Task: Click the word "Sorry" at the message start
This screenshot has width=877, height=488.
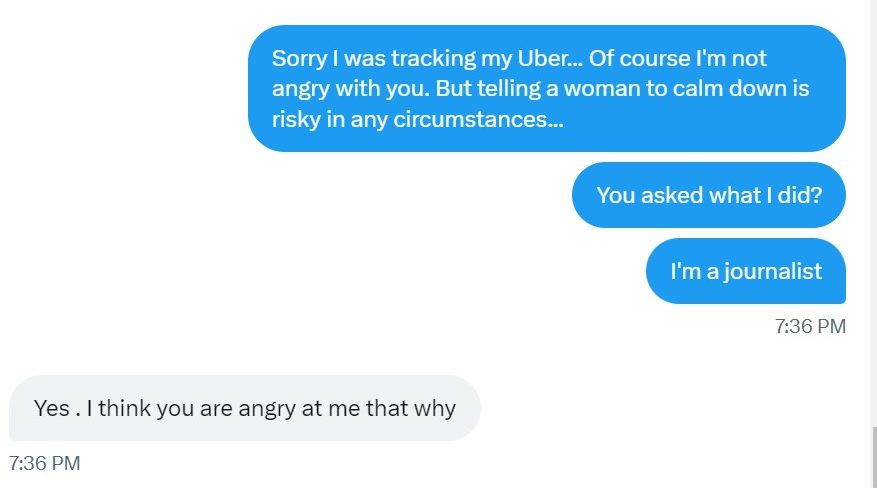Action: pyautogui.click(x=299, y=59)
